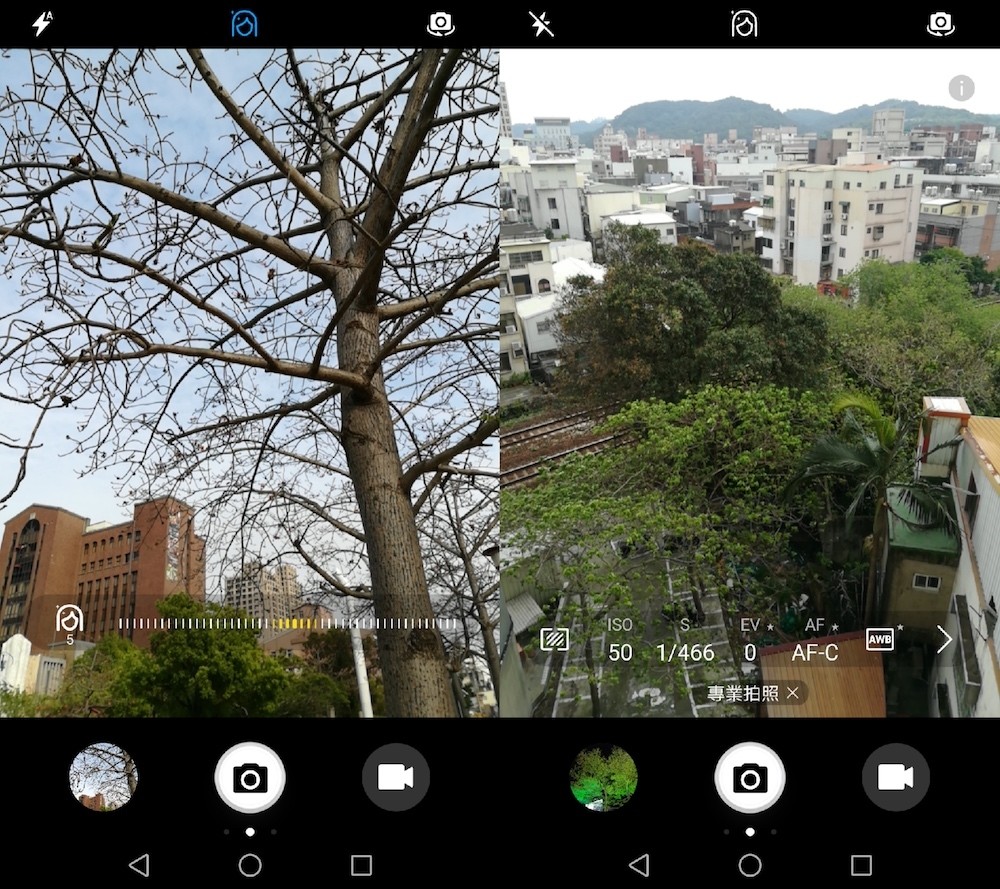Image resolution: width=1000 pixels, height=889 pixels.
Task: Change ISO value 50
Action: 620,640
